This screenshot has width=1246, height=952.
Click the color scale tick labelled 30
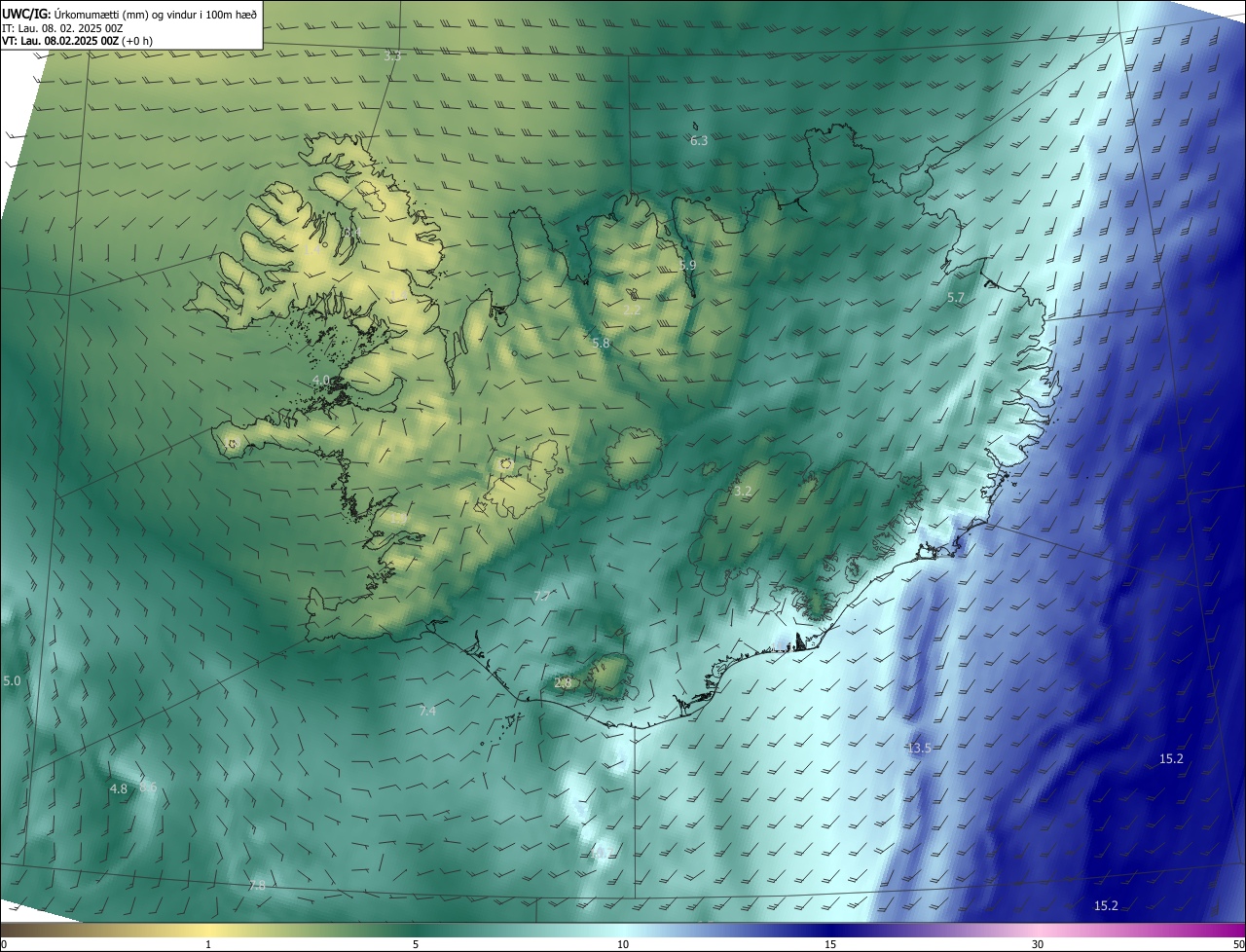coord(1038,944)
